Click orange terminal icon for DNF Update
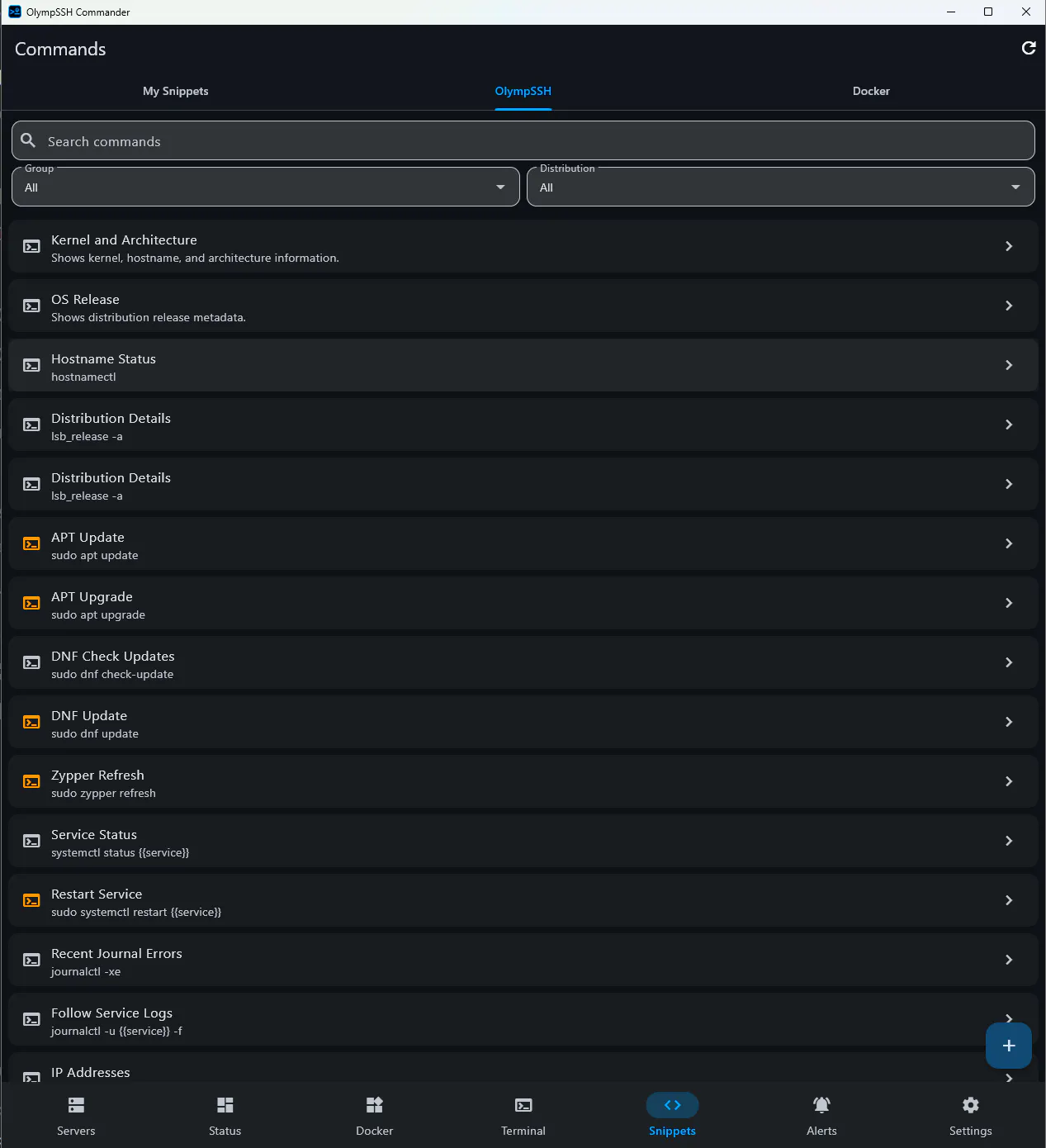The width and height of the screenshot is (1046, 1148). (31, 723)
